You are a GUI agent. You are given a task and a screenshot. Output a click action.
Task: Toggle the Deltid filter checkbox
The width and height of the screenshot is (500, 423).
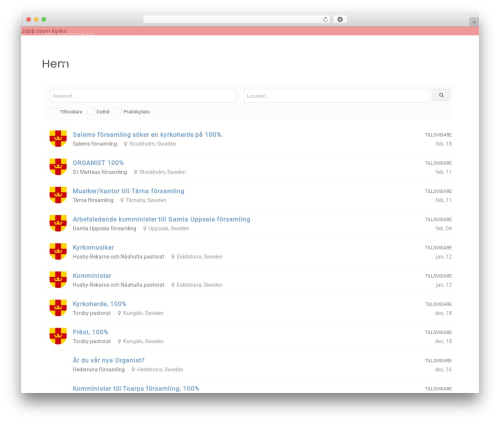coord(91,112)
